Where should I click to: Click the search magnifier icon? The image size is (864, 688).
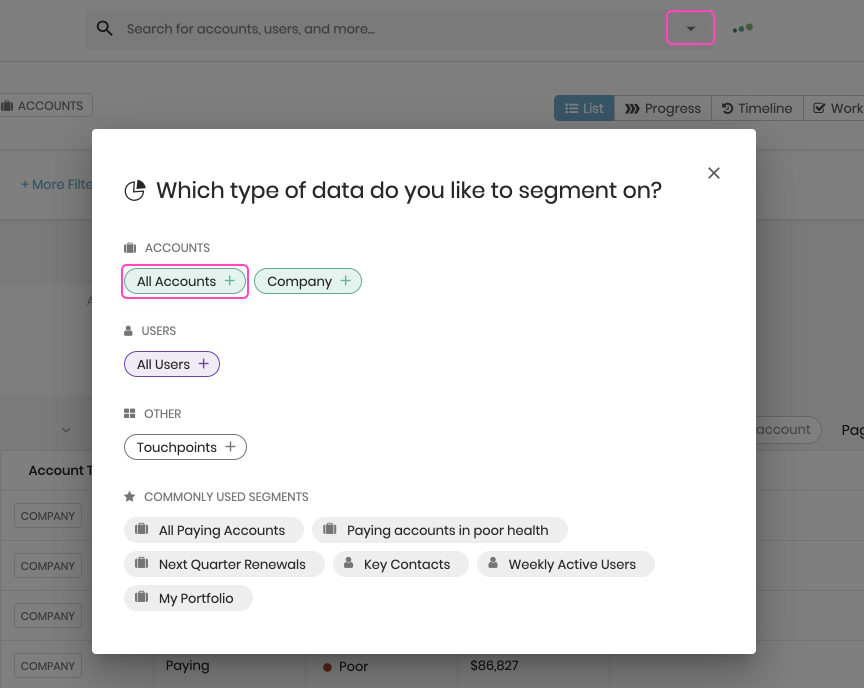104,29
